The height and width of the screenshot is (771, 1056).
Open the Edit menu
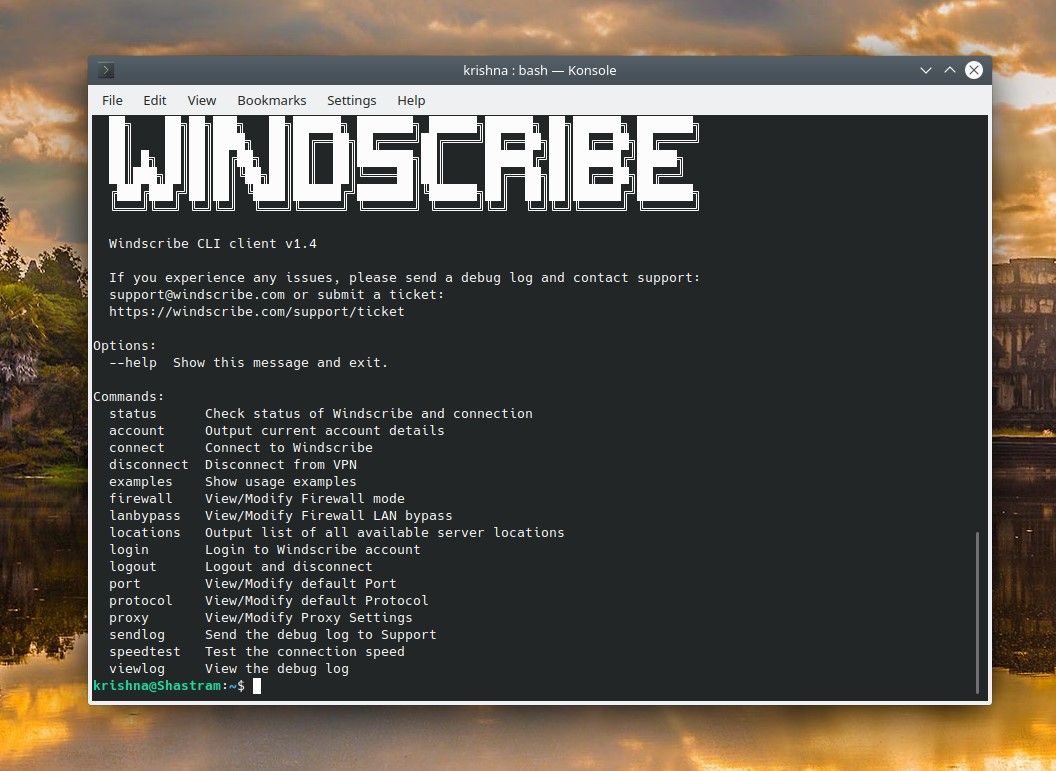154,100
